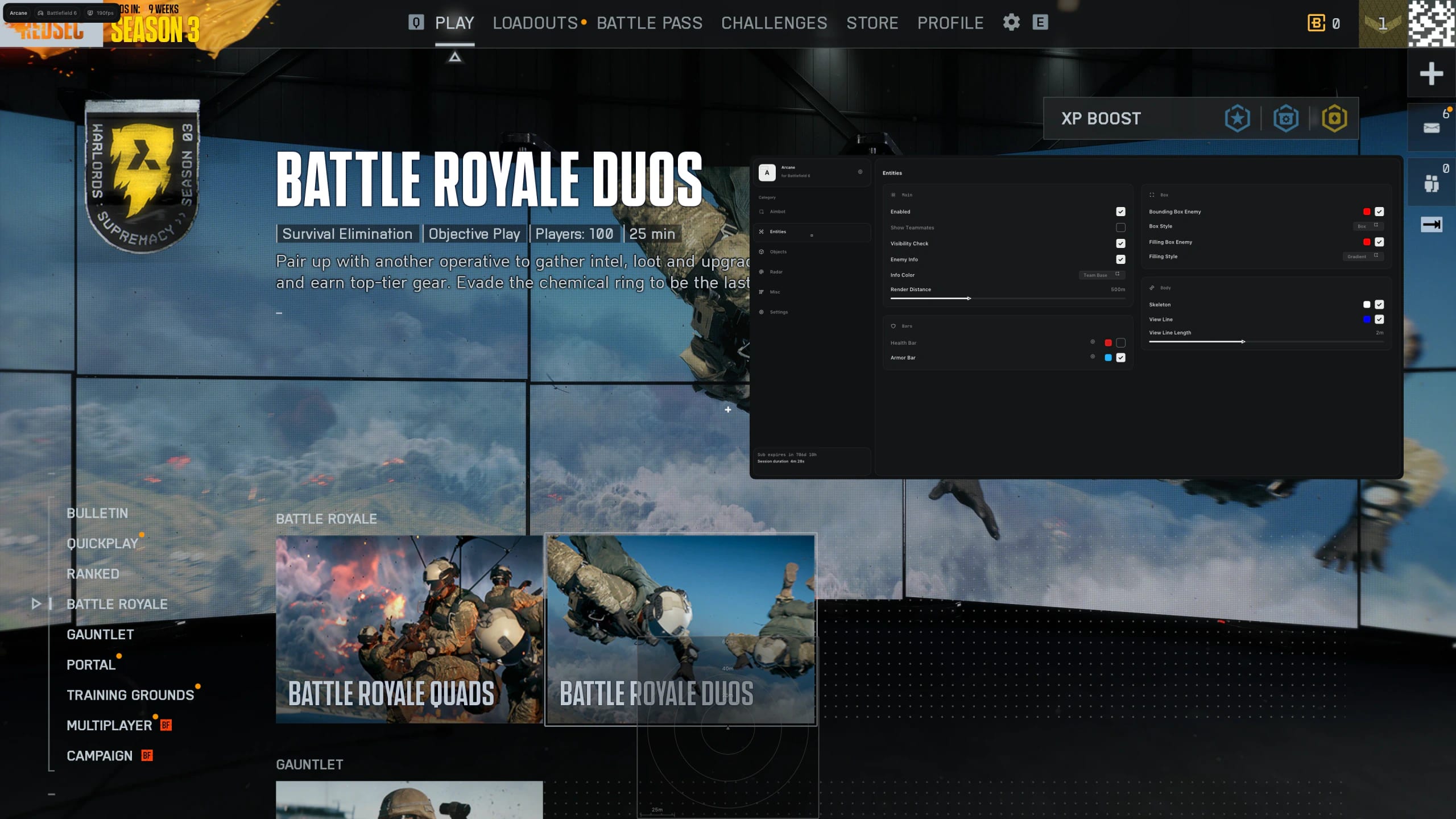Toggle the Enabled checkbox
Image resolution: width=1456 pixels, height=819 pixels.
click(x=1120, y=212)
